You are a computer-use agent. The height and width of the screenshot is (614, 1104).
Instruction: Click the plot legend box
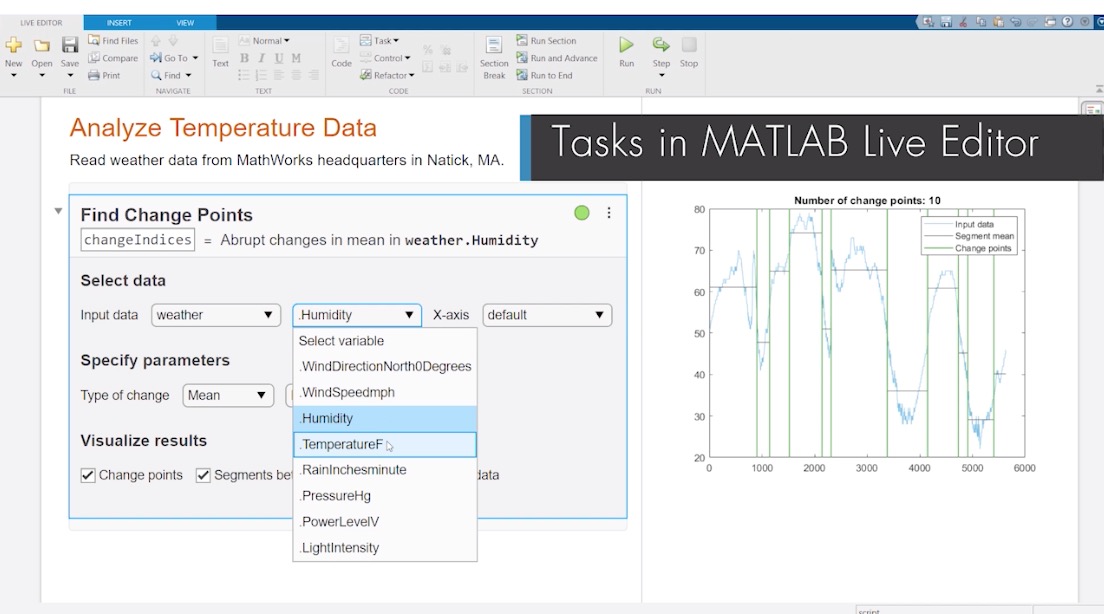(970, 235)
